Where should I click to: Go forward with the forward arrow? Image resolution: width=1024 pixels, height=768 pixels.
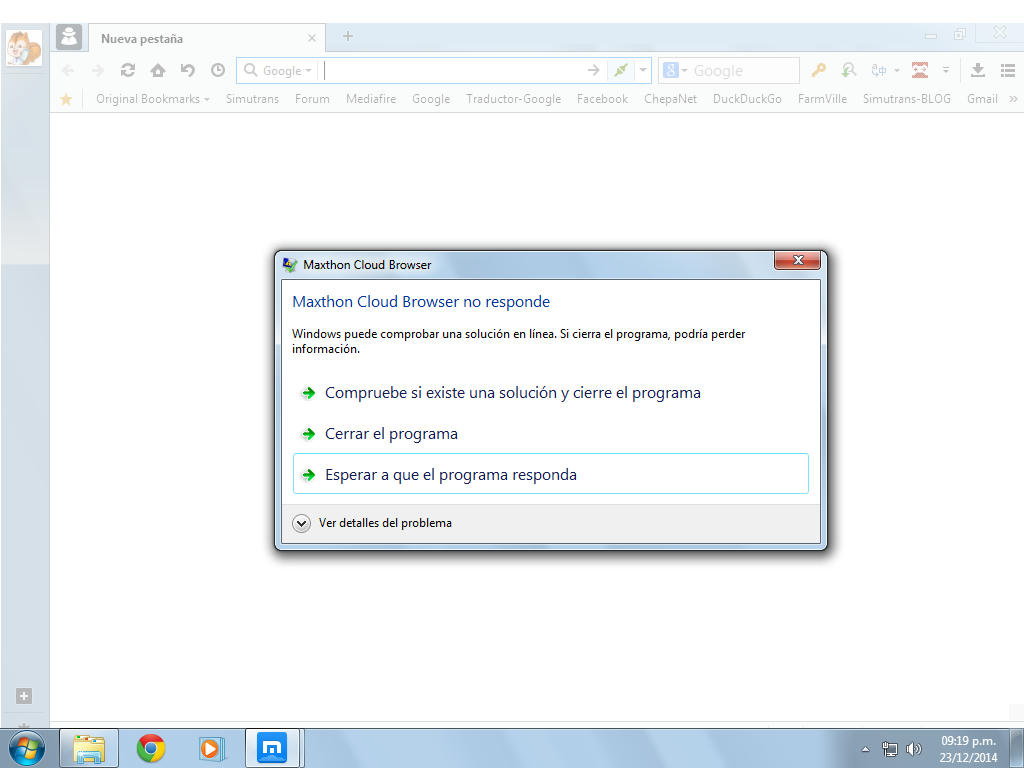click(98, 71)
